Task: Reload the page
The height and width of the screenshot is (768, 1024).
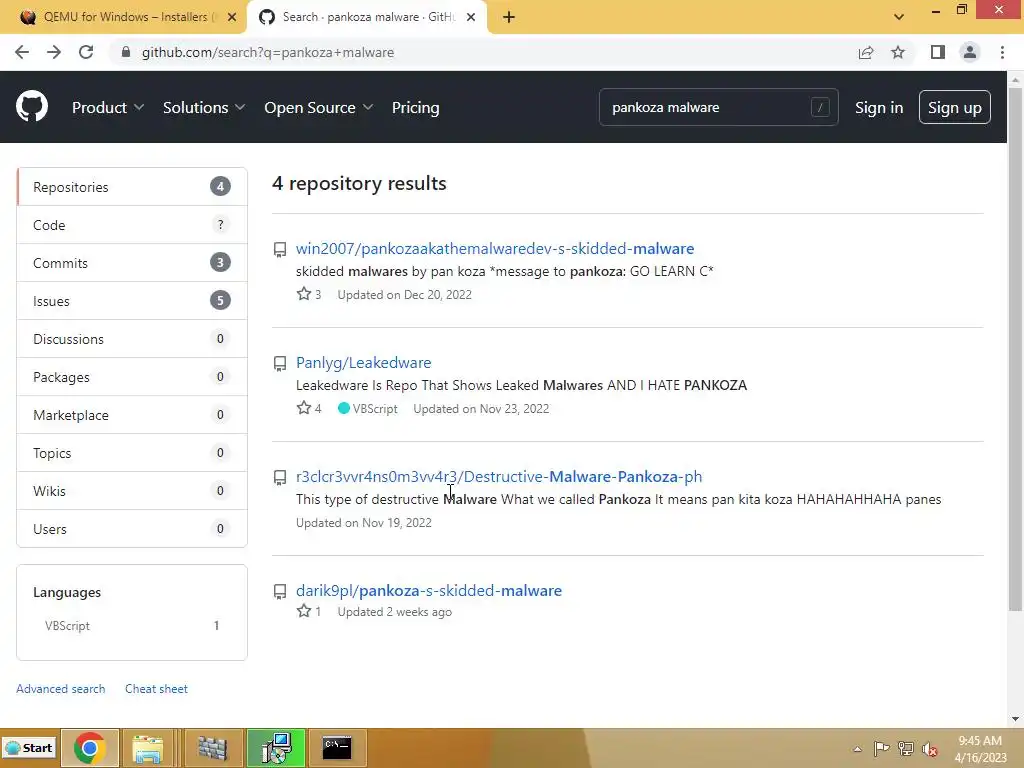Action: pos(86,52)
